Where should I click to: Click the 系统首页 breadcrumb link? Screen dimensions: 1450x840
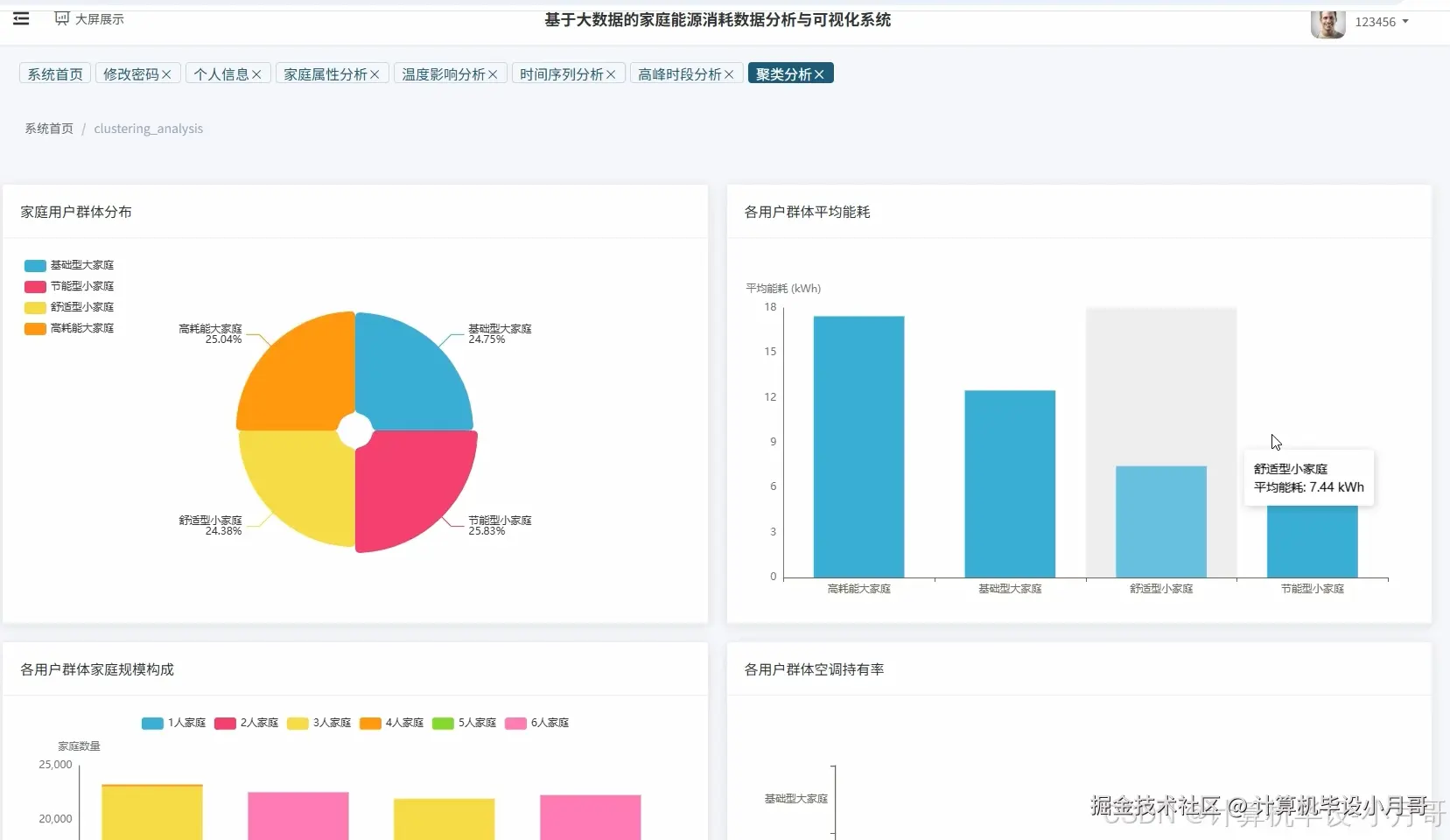pyautogui.click(x=48, y=129)
